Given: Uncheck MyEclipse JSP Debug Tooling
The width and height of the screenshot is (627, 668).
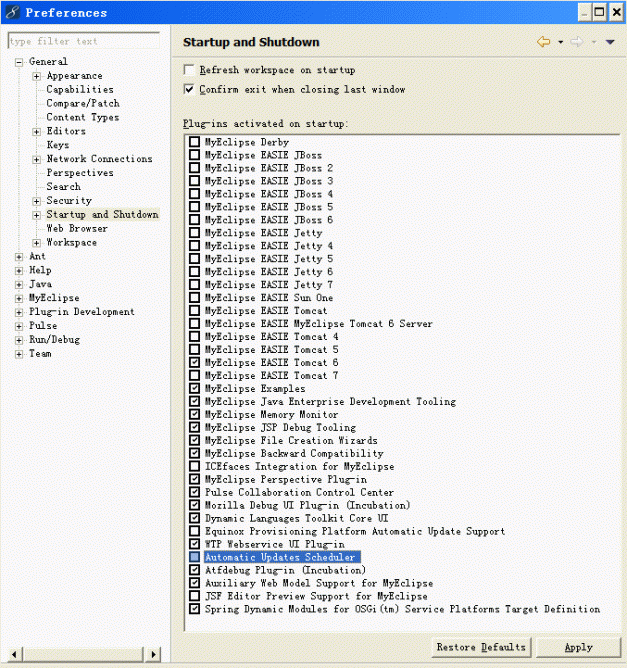Looking at the screenshot, I should pos(194,427).
